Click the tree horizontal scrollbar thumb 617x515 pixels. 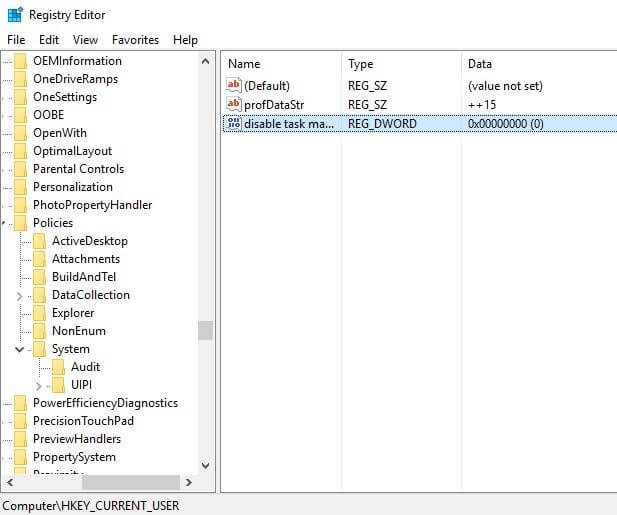coord(131,482)
